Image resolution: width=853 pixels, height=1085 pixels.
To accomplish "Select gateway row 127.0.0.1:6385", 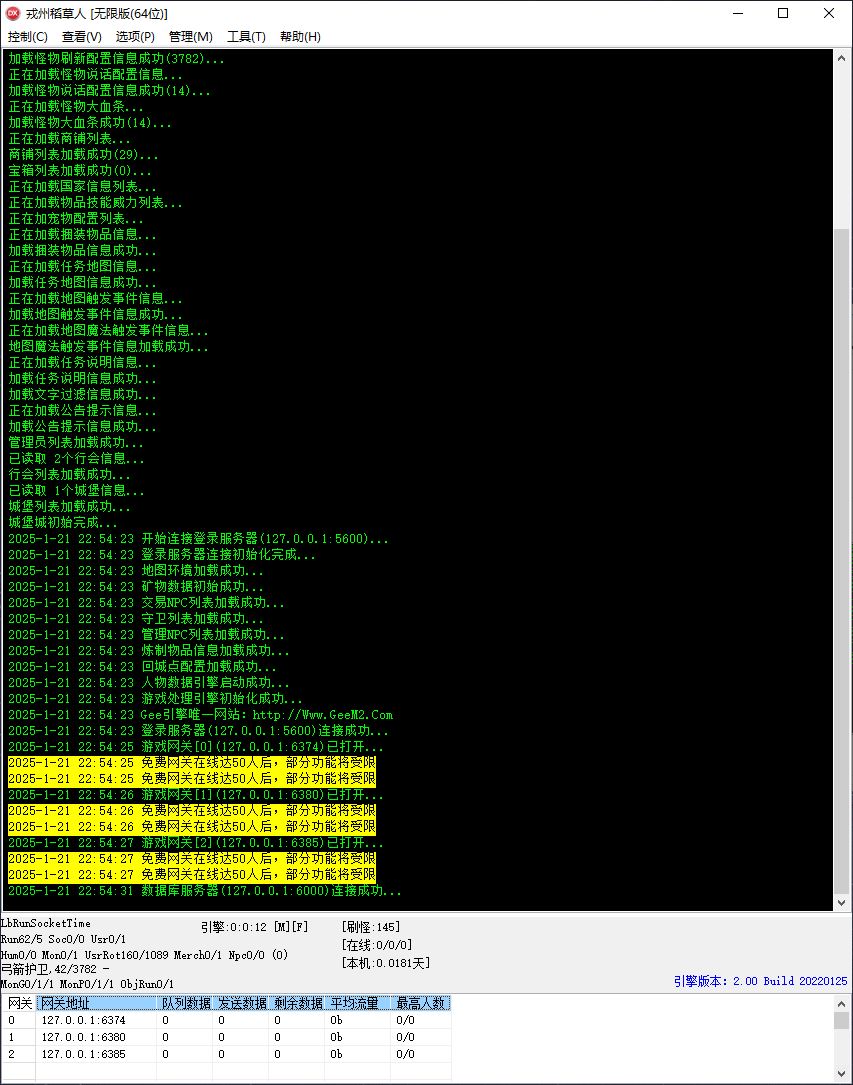I will [226, 1054].
